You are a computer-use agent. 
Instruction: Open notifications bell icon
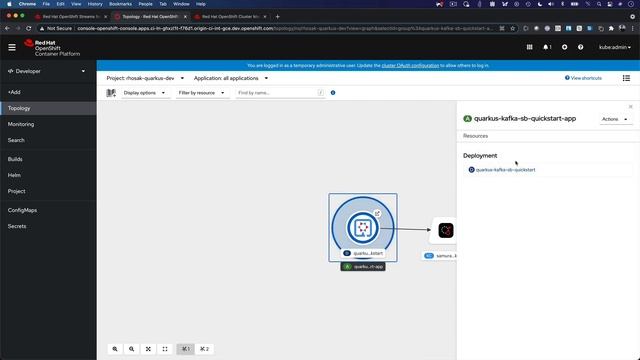coord(547,47)
